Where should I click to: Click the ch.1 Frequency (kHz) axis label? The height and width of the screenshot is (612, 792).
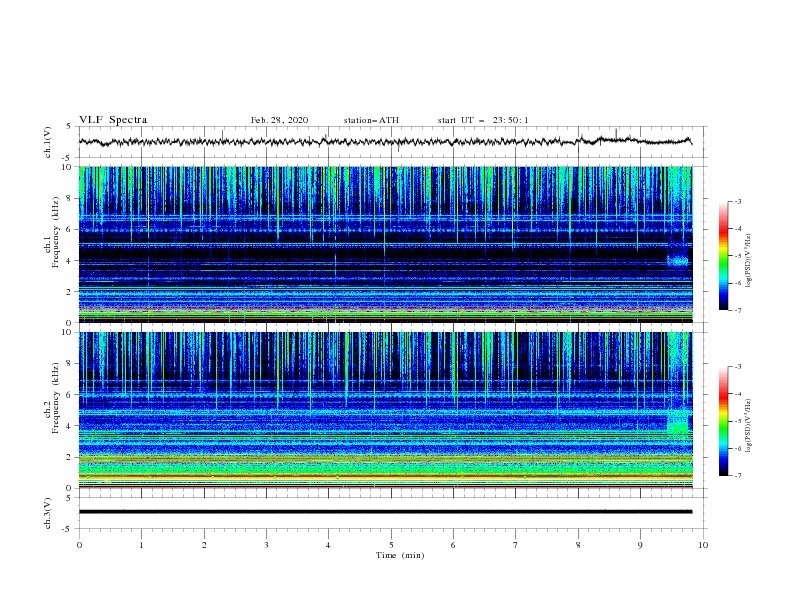click(51, 245)
